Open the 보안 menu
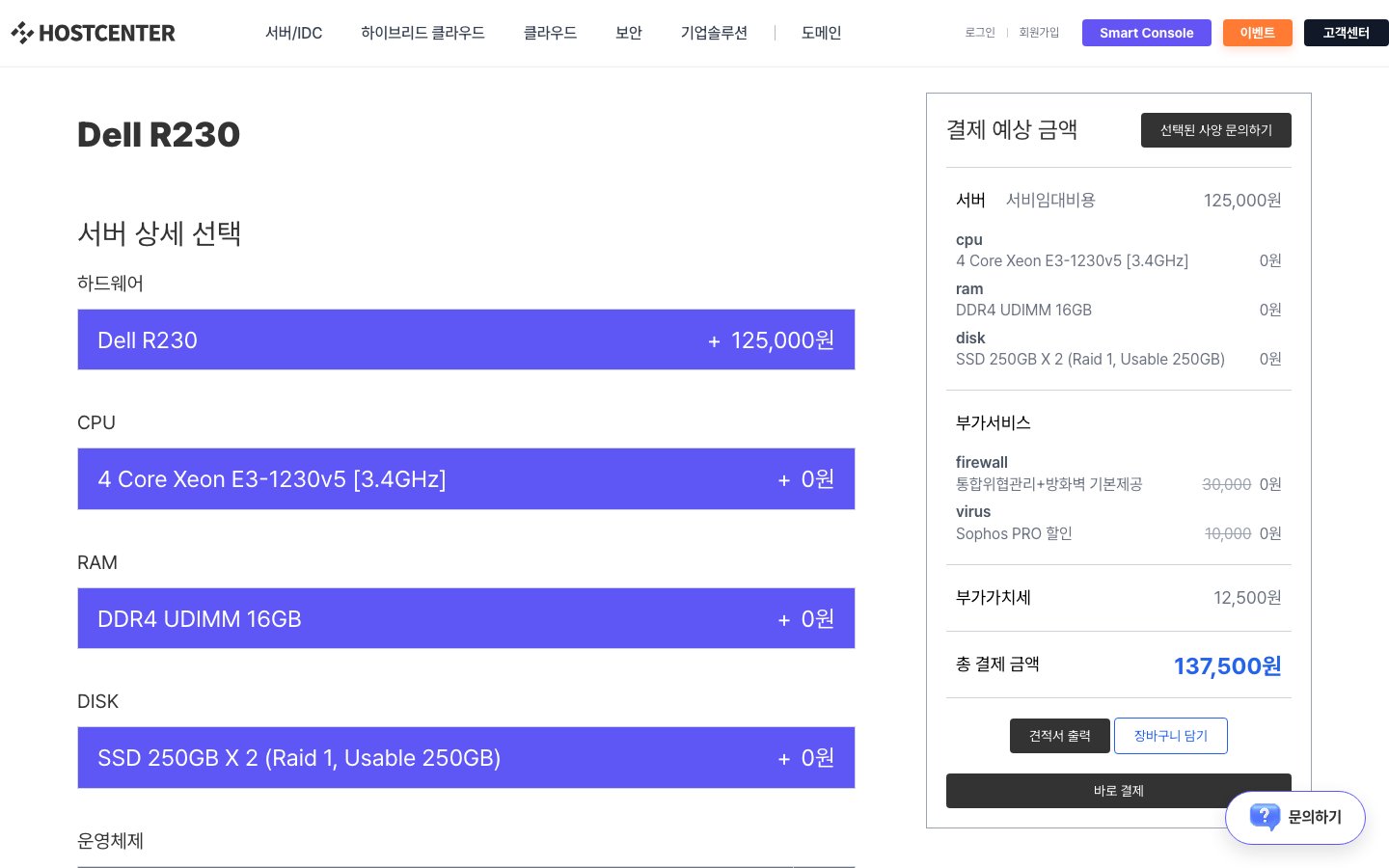Screen dimensions: 1389x868 click(x=629, y=33)
